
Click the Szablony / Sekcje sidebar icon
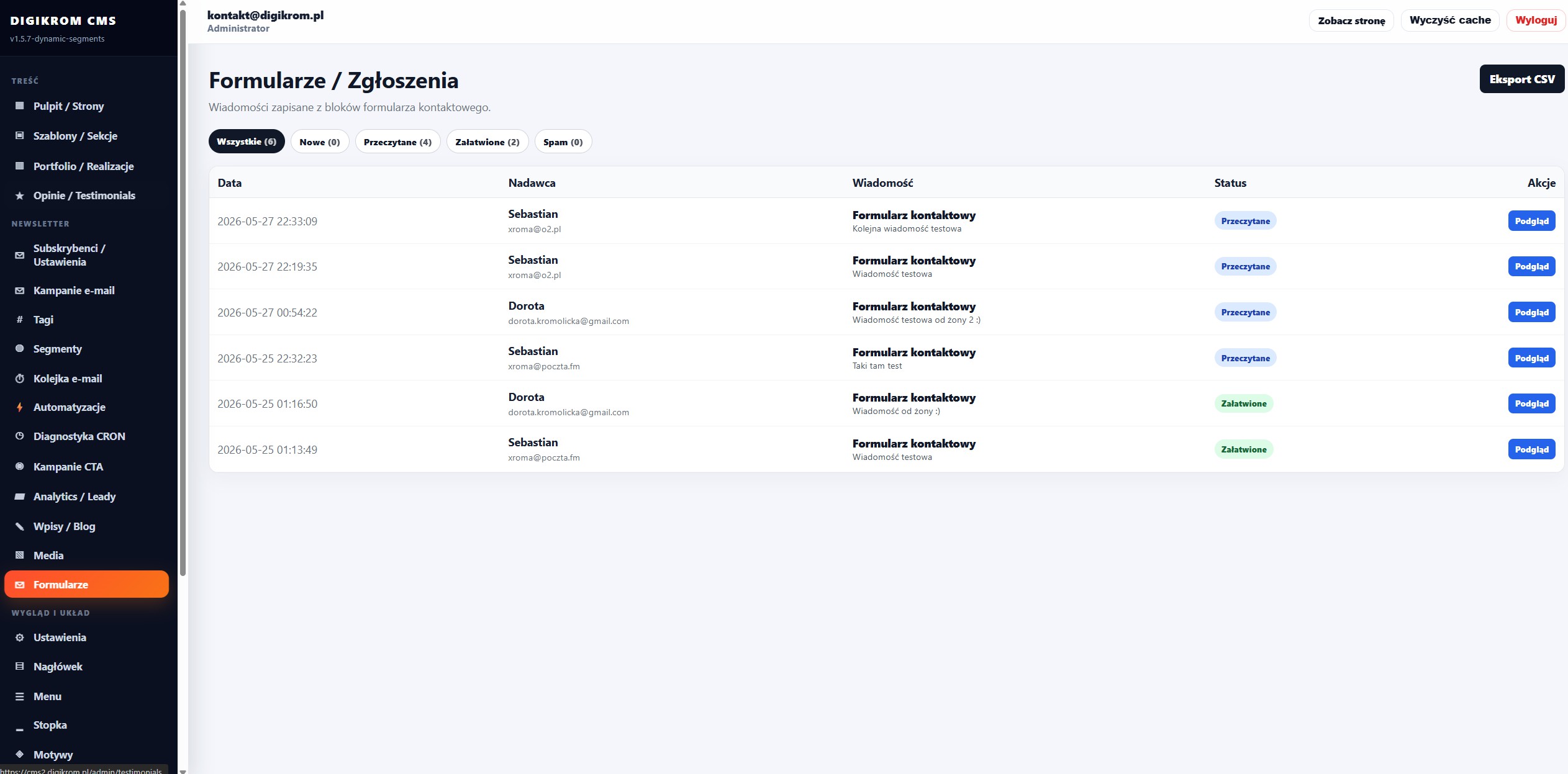19,136
